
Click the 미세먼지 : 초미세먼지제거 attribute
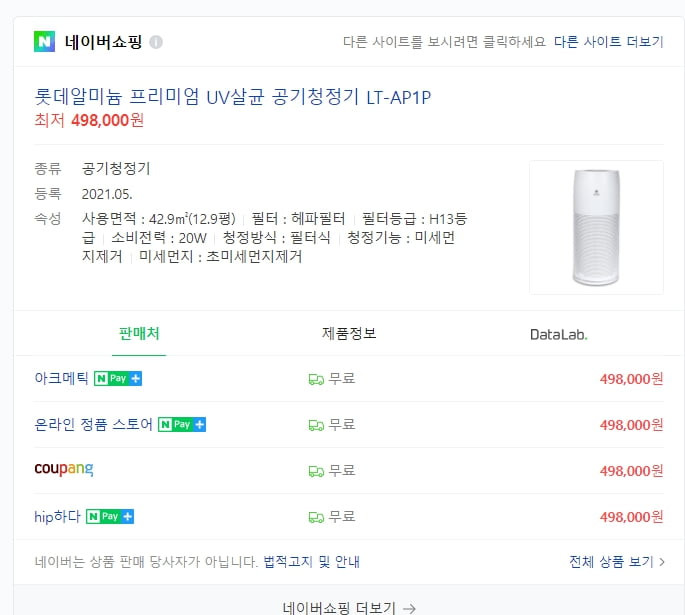click(220, 256)
